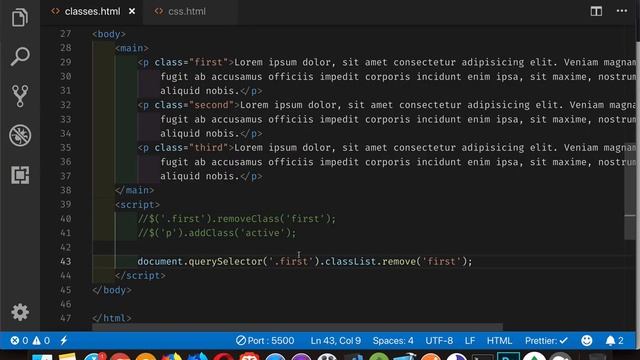Viewport: 640px width, 360px height.
Task: Click the class="second" attribute on line 32
Action: pyautogui.click(x=194, y=105)
